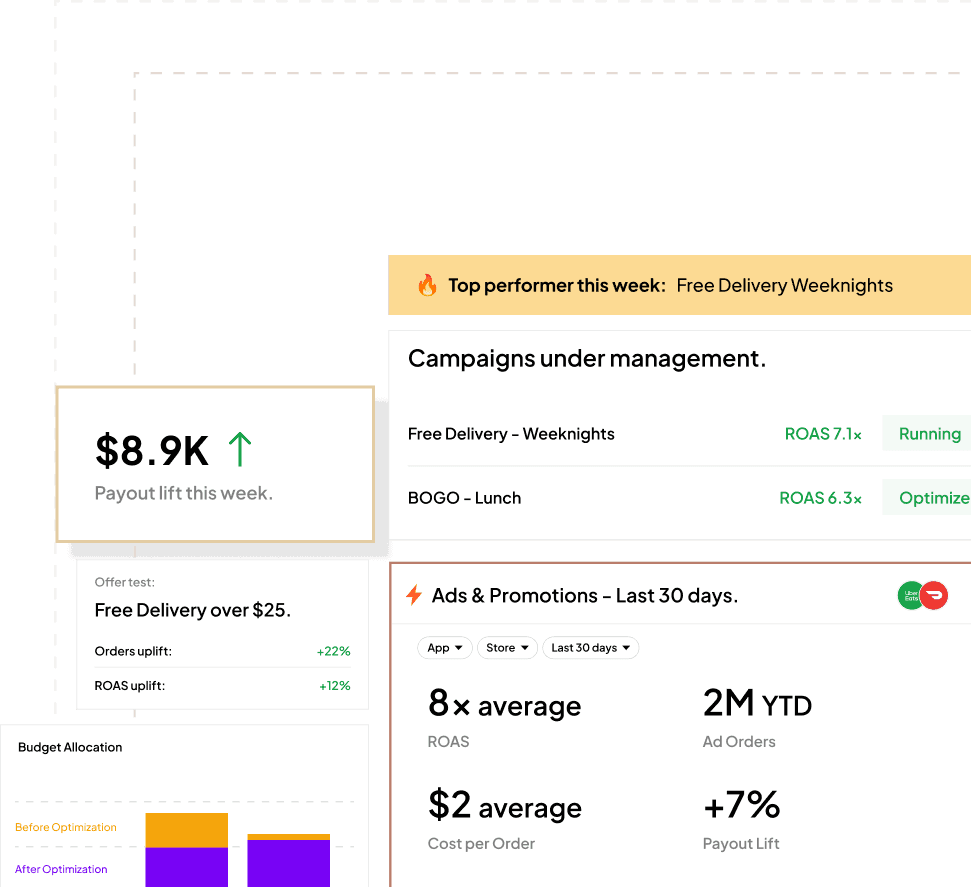The image size is (971, 887).
Task: Select the BOGO – Lunch campaign row
Action: tap(464, 498)
